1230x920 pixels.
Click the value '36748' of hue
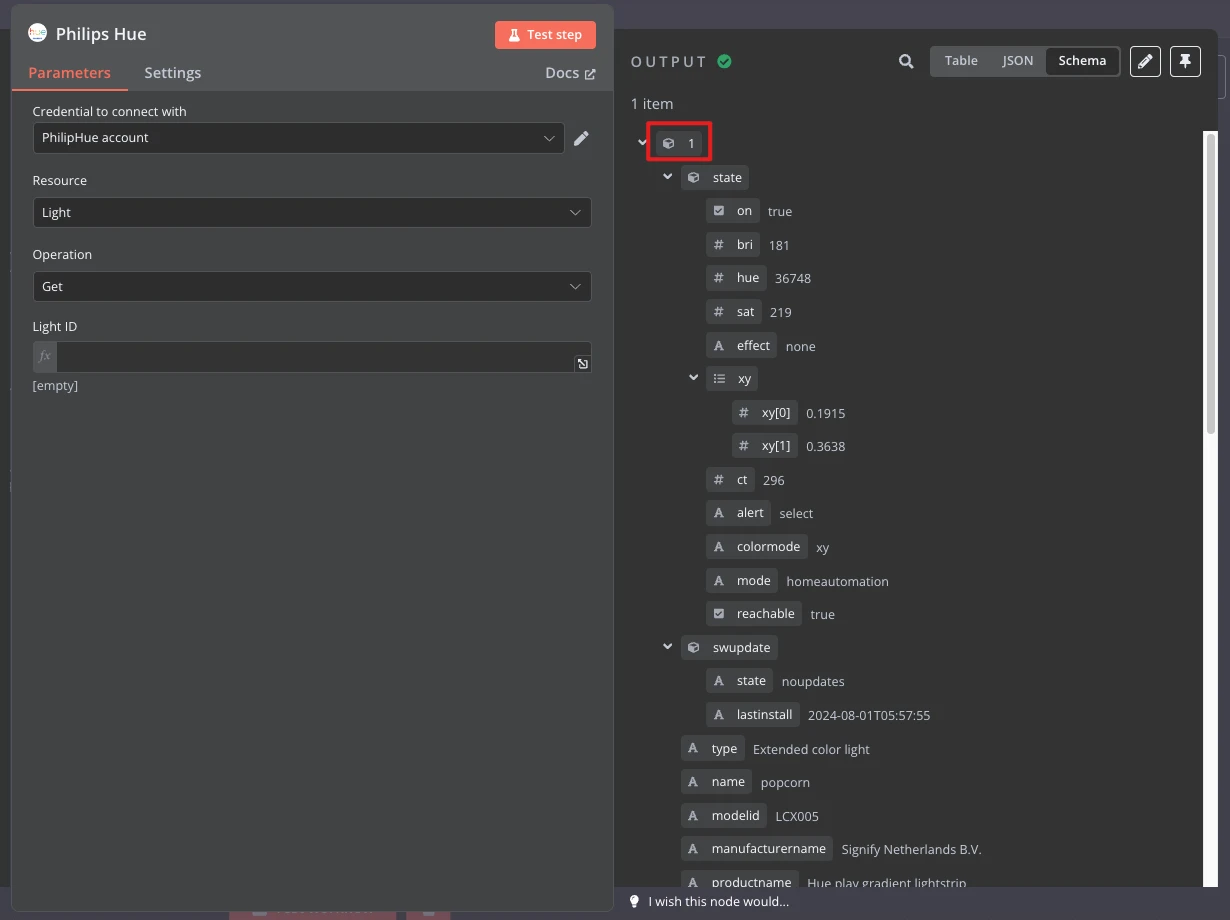point(793,279)
